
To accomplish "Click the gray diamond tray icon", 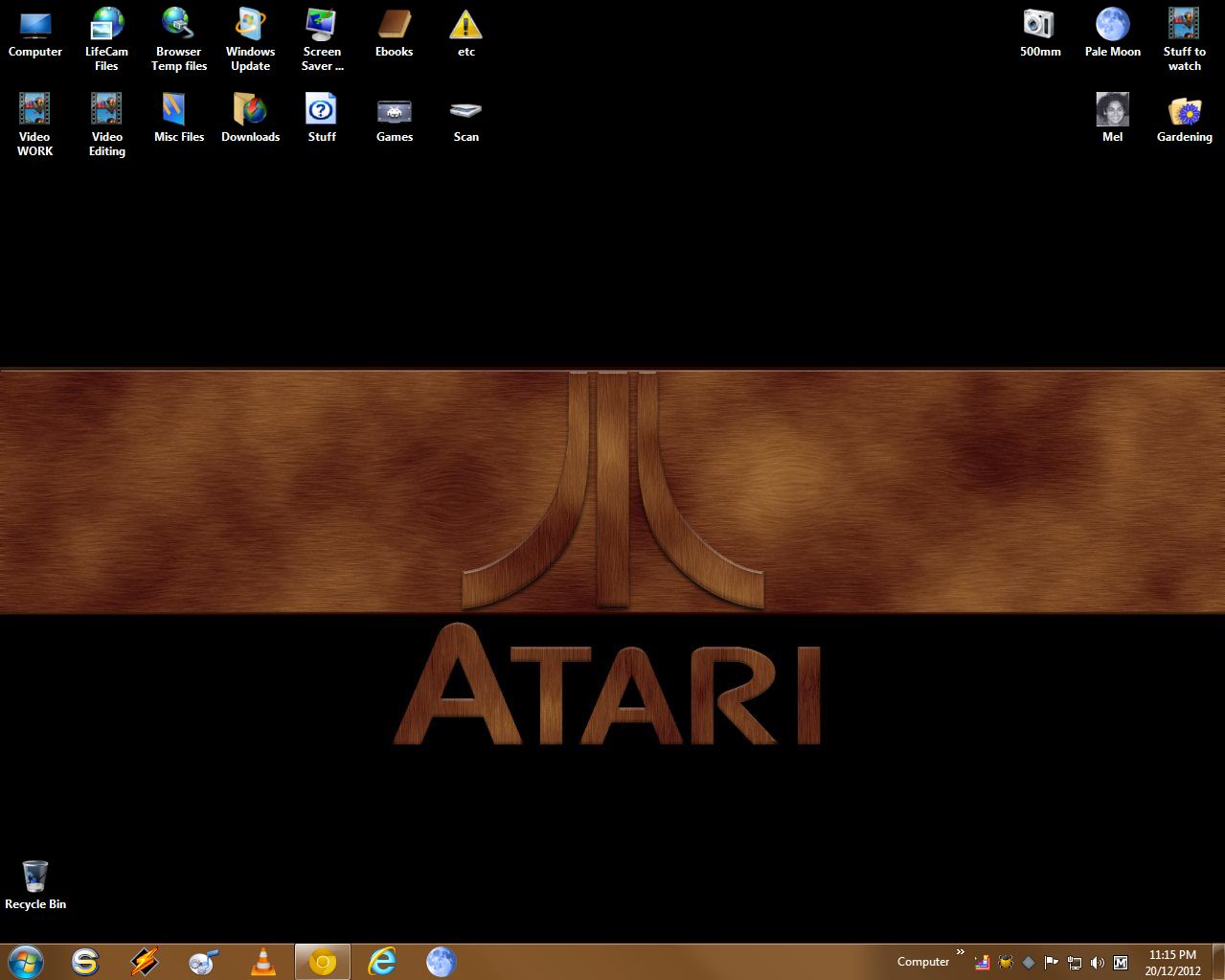I will tap(1029, 963).
